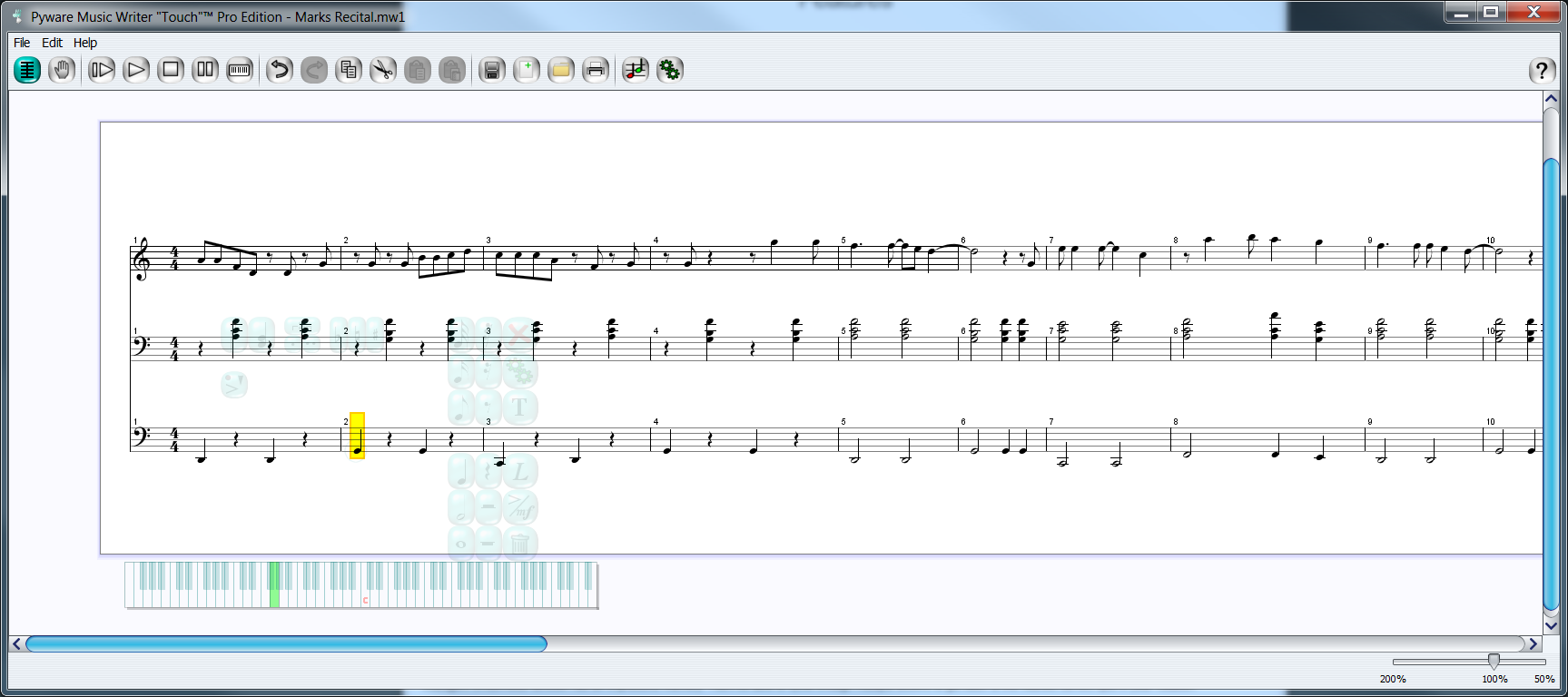The height and width of the screenshot is (697, 1568).
Task: Toggle the green staff-lines mode button
Action: click(x=27, y=70)
